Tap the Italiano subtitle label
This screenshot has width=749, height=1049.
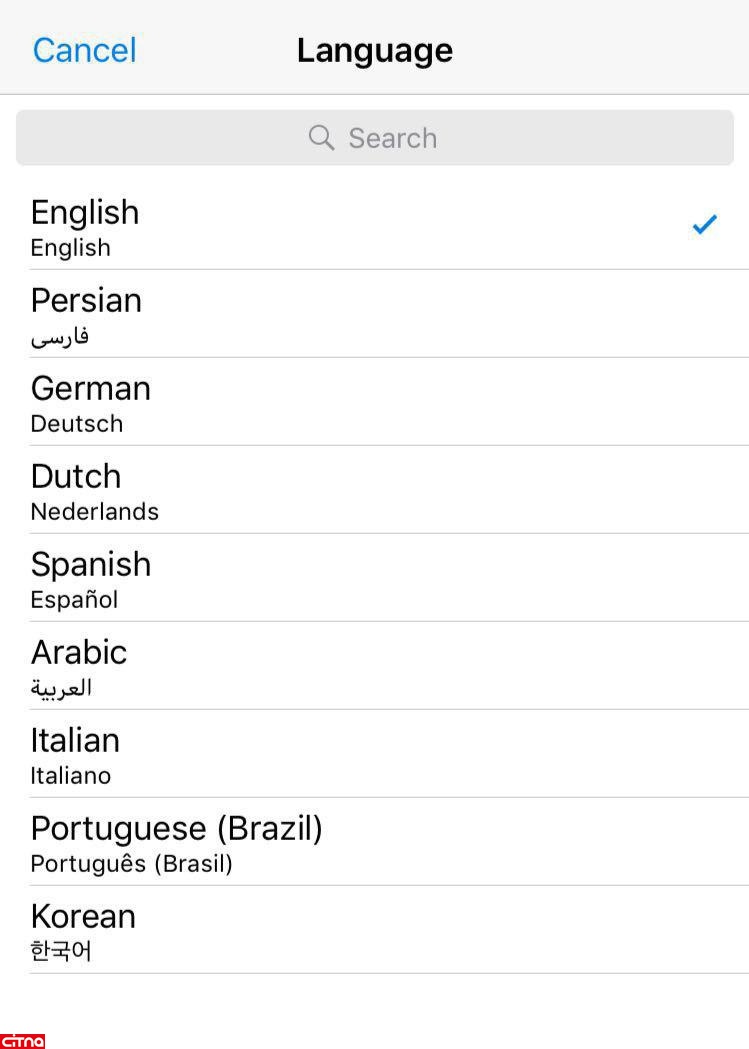(x=71, y=776)
